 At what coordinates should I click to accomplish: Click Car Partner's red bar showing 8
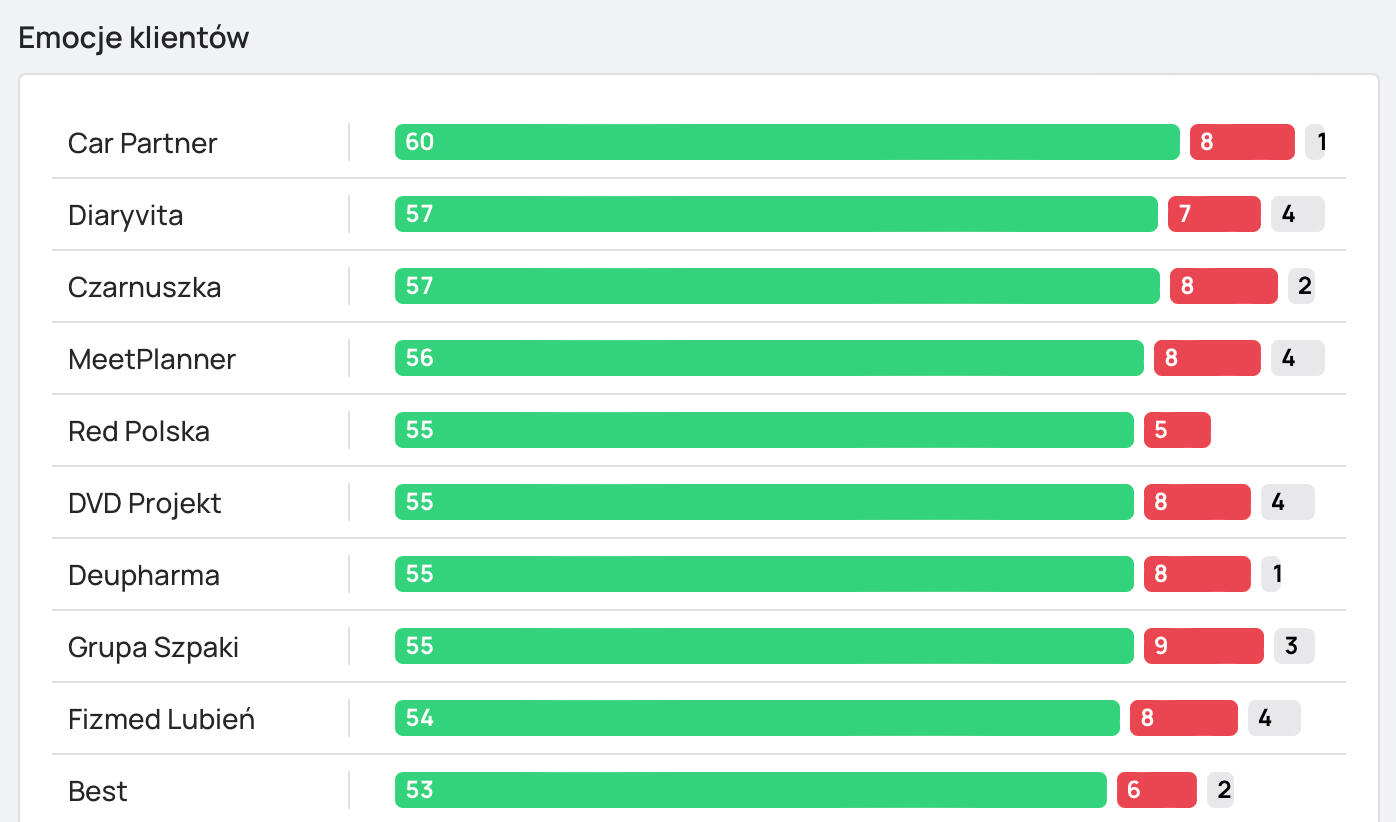pyautogui.click(x=1242, y=142)
